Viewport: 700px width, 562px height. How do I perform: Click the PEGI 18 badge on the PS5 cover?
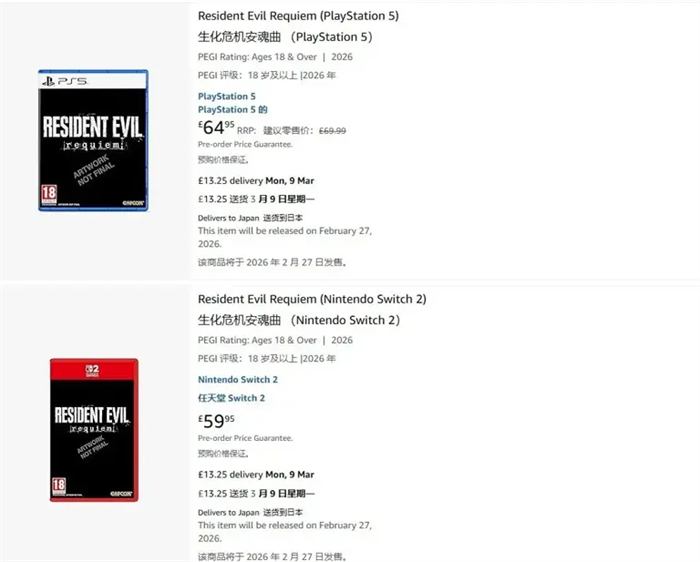(x=47, y=192)
